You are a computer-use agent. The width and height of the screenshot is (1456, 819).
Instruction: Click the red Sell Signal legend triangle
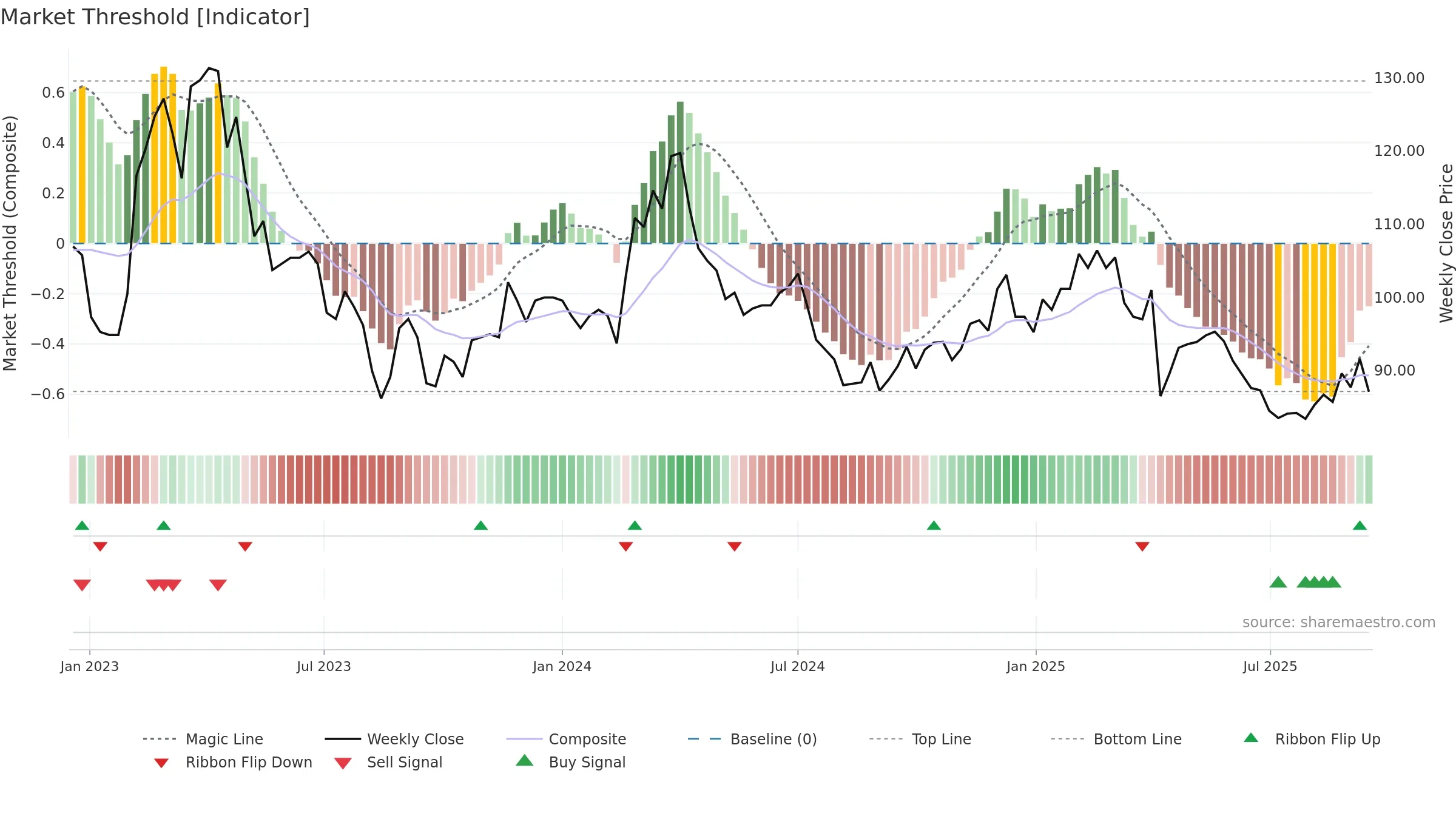pos(343,763)
